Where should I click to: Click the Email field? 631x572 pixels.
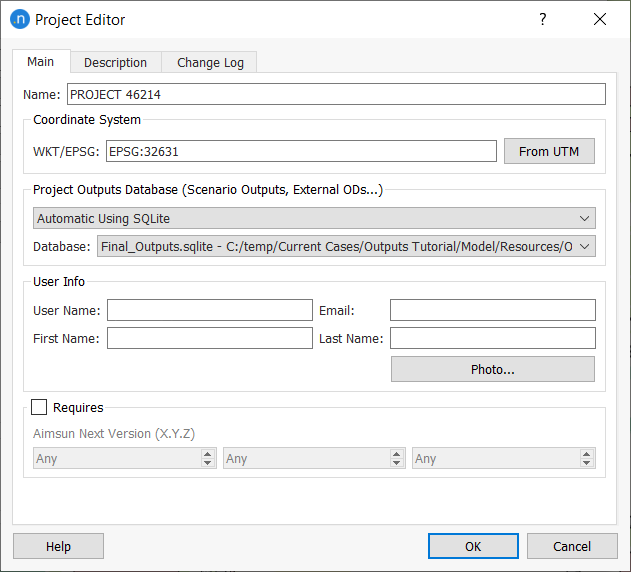(x=493, y=310)
